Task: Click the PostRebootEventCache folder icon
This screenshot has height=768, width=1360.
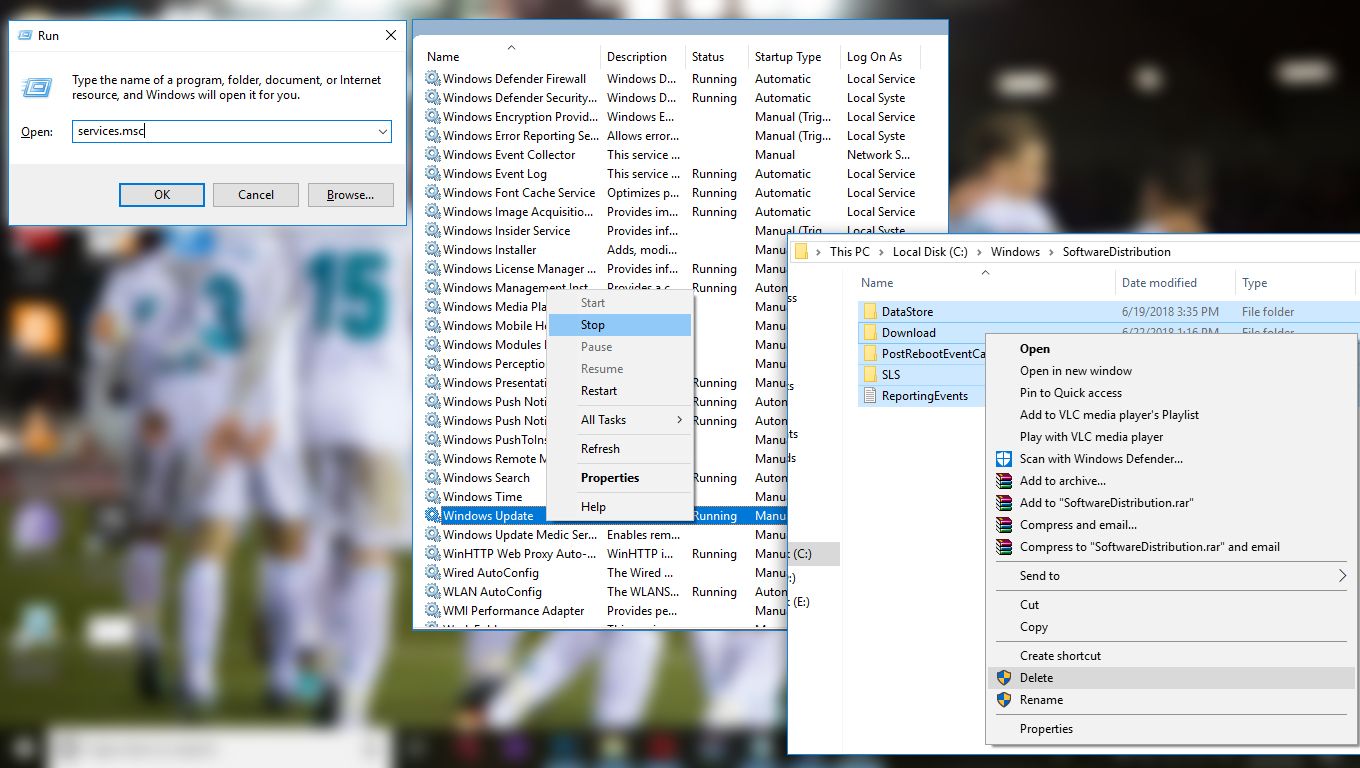Action: tap(869, 354)
